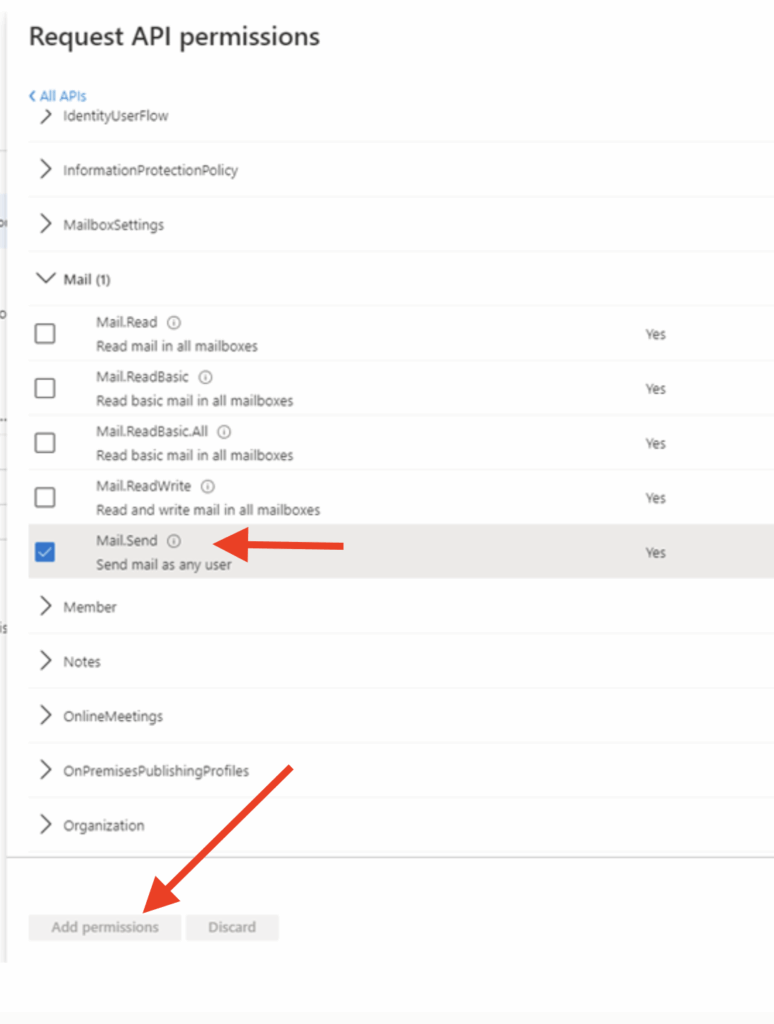Open the info tooltip for Mail.Send
The width and height of the screenshot is (774, 1024).
177,540
